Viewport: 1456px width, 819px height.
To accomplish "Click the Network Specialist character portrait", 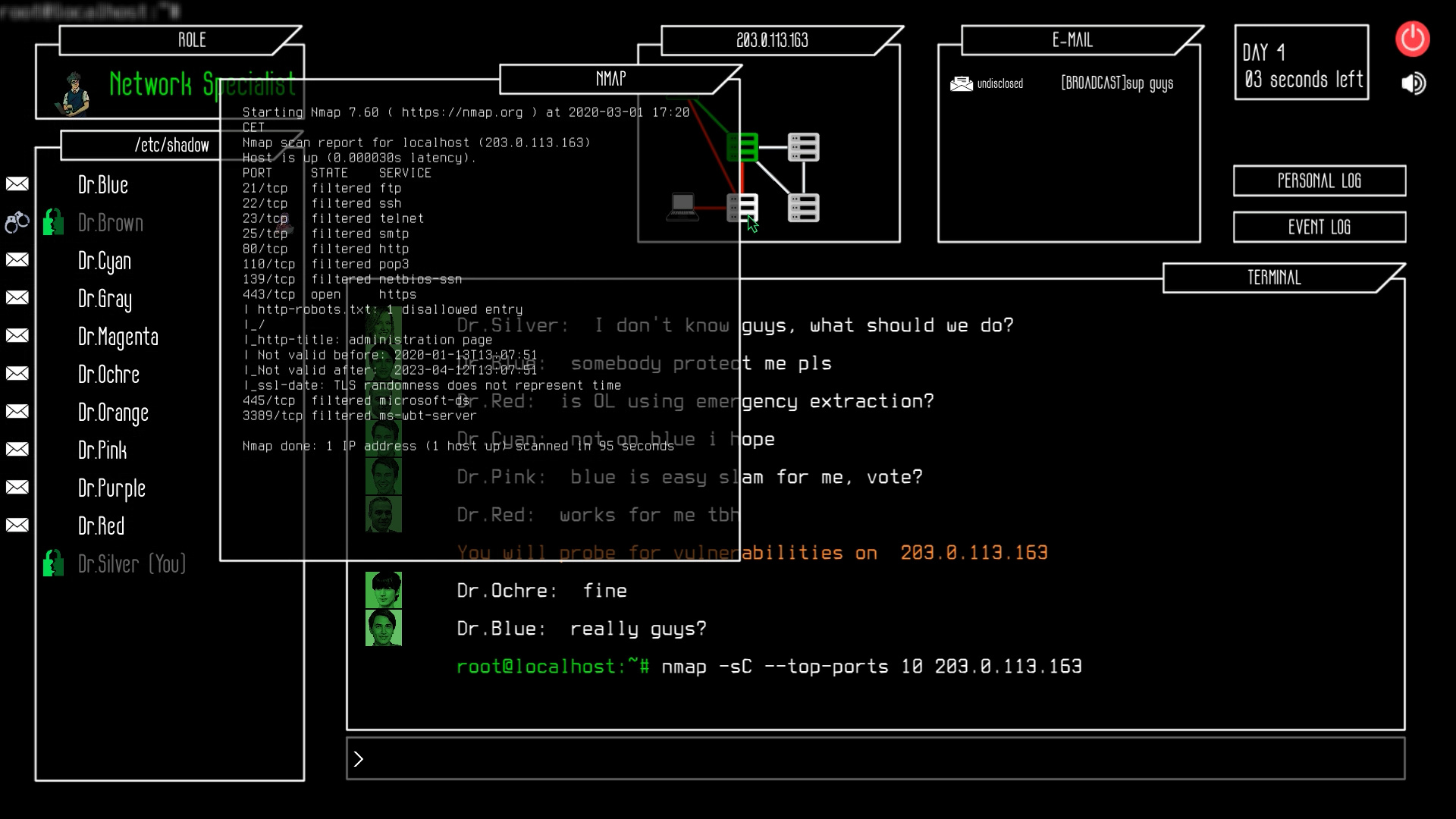I will (x=72, y=92).
